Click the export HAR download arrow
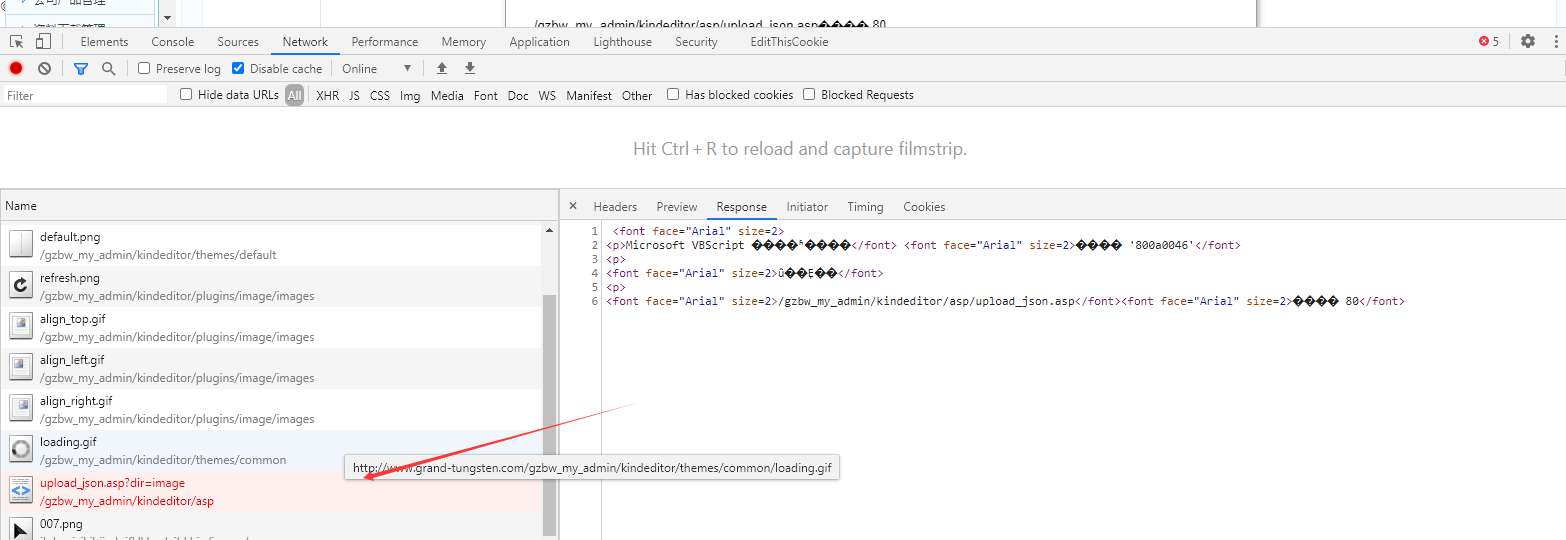Viewport: 1566px width, 540px height. (470, 68)
